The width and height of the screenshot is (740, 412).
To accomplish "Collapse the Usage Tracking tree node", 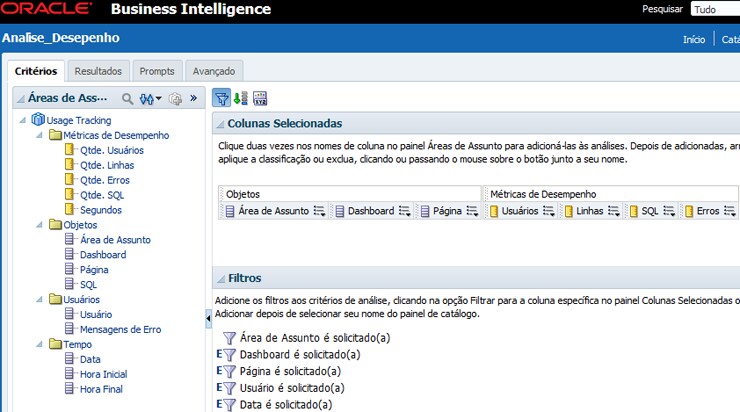I will click(x=22, y=120).
